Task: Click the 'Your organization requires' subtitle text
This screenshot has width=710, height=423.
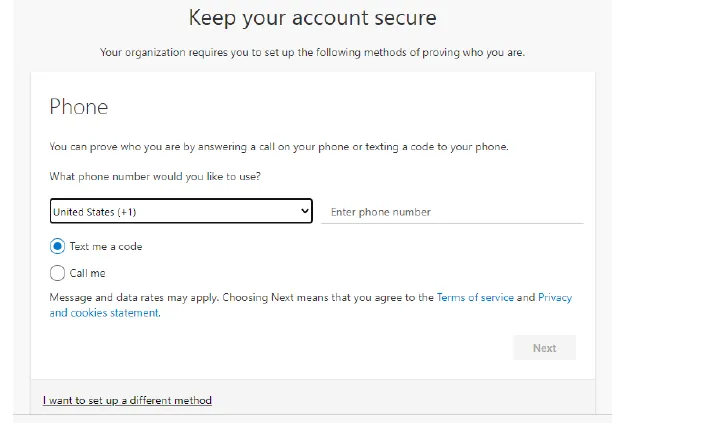Action: coord(312,52)
